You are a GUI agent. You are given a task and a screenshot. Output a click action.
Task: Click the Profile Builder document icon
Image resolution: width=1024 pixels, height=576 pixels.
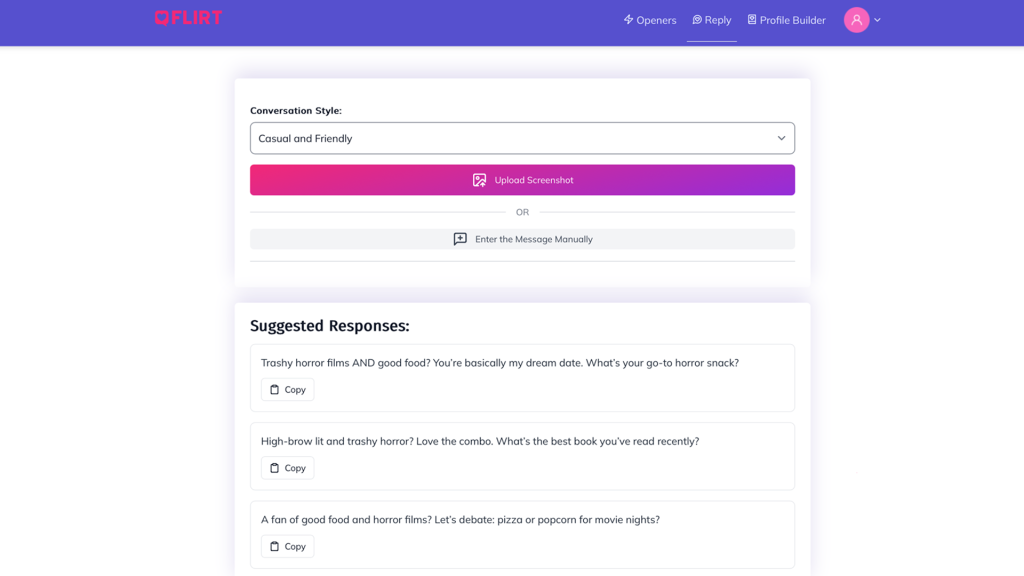click(752, 19)
